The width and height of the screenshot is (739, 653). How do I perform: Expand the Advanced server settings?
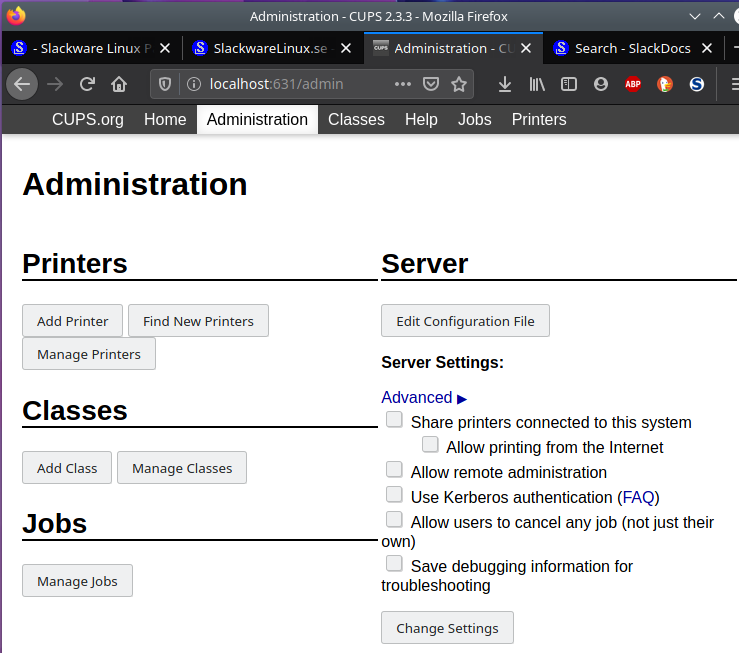coord(424,398)
